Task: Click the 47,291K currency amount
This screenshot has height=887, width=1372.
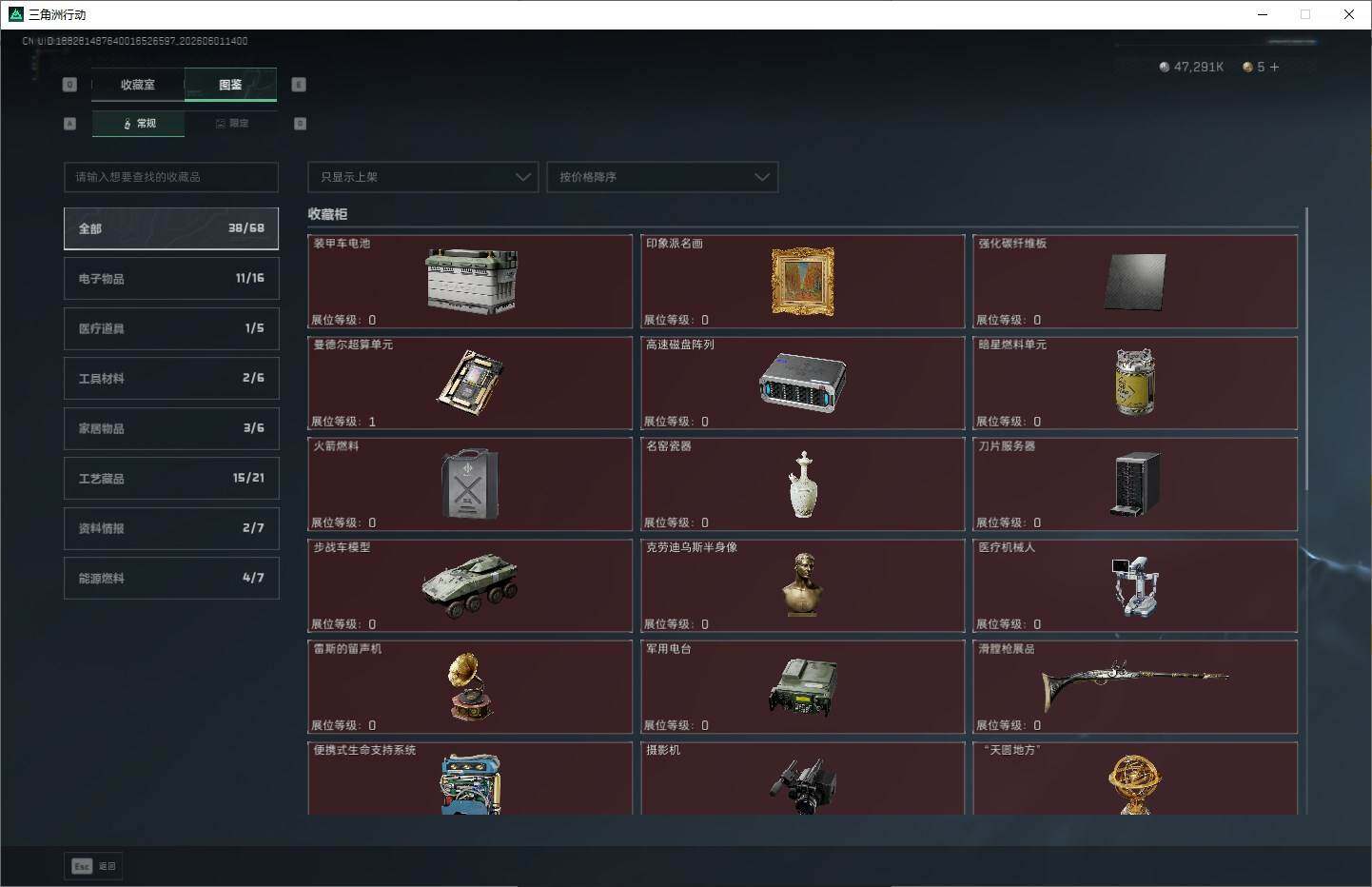Action: [x=1199, y=67]
